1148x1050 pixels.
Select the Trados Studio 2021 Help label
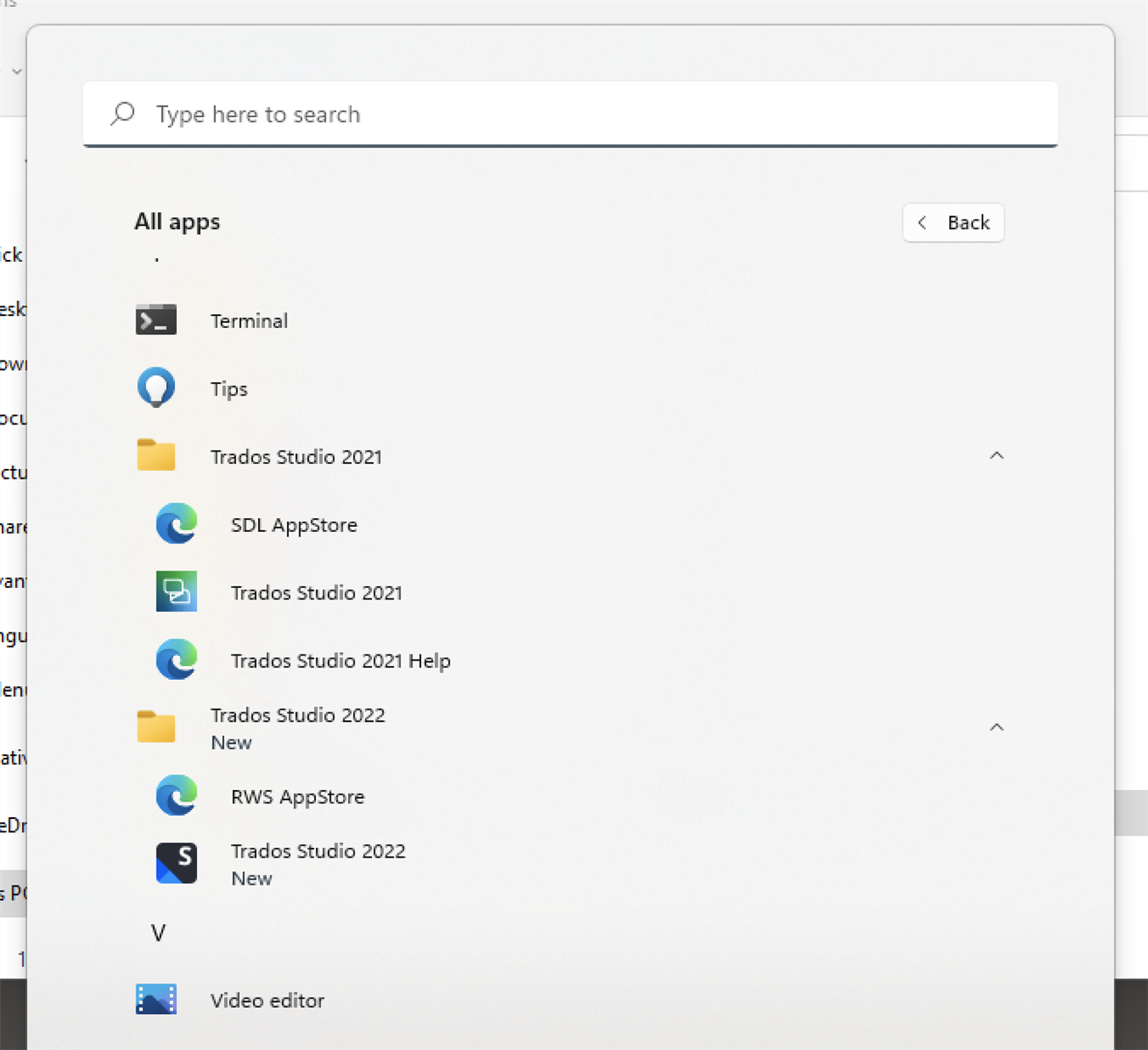[x=340, y=661]
